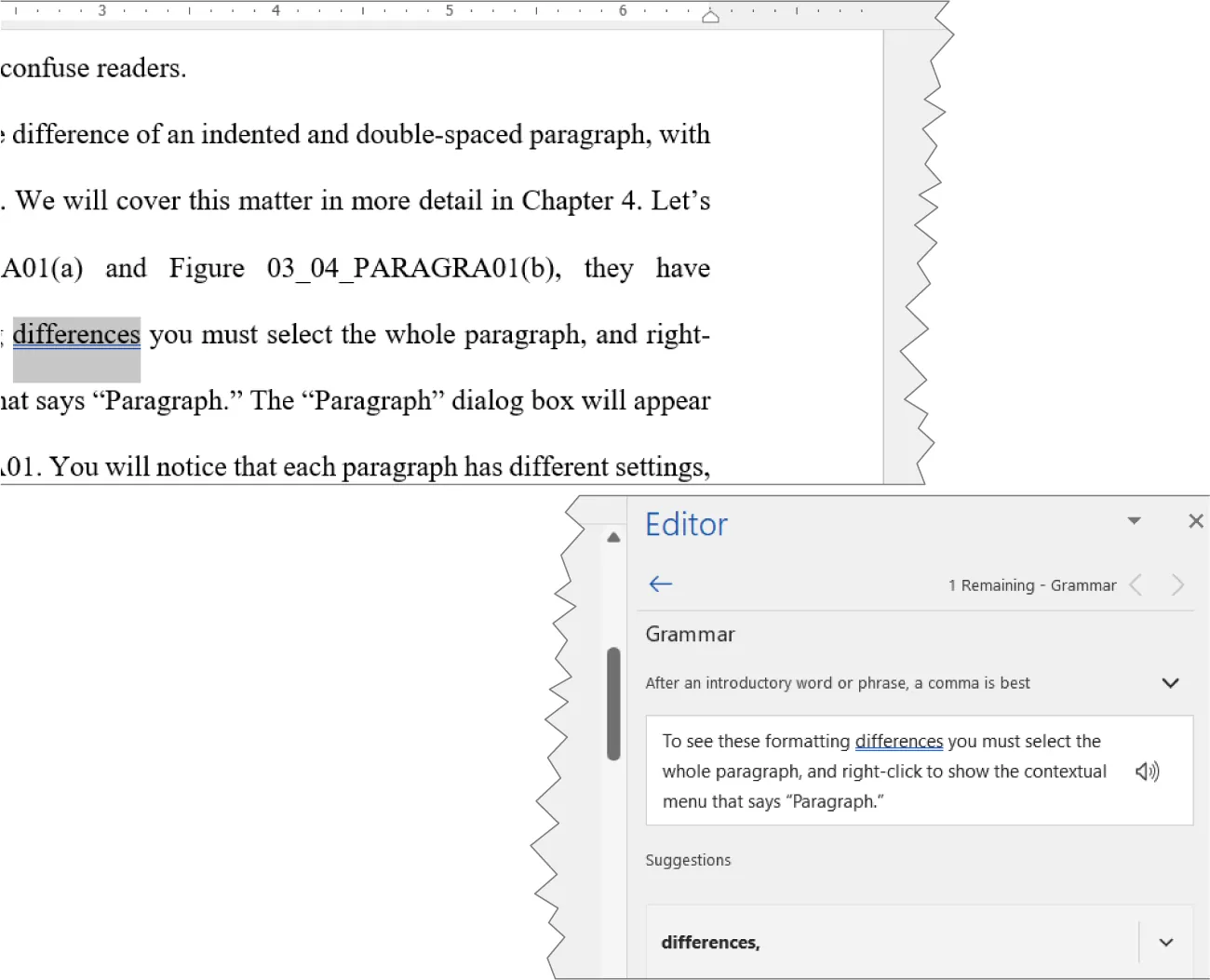
Task: Click the previous issue chevron
Action: [x=1136, y=584]
